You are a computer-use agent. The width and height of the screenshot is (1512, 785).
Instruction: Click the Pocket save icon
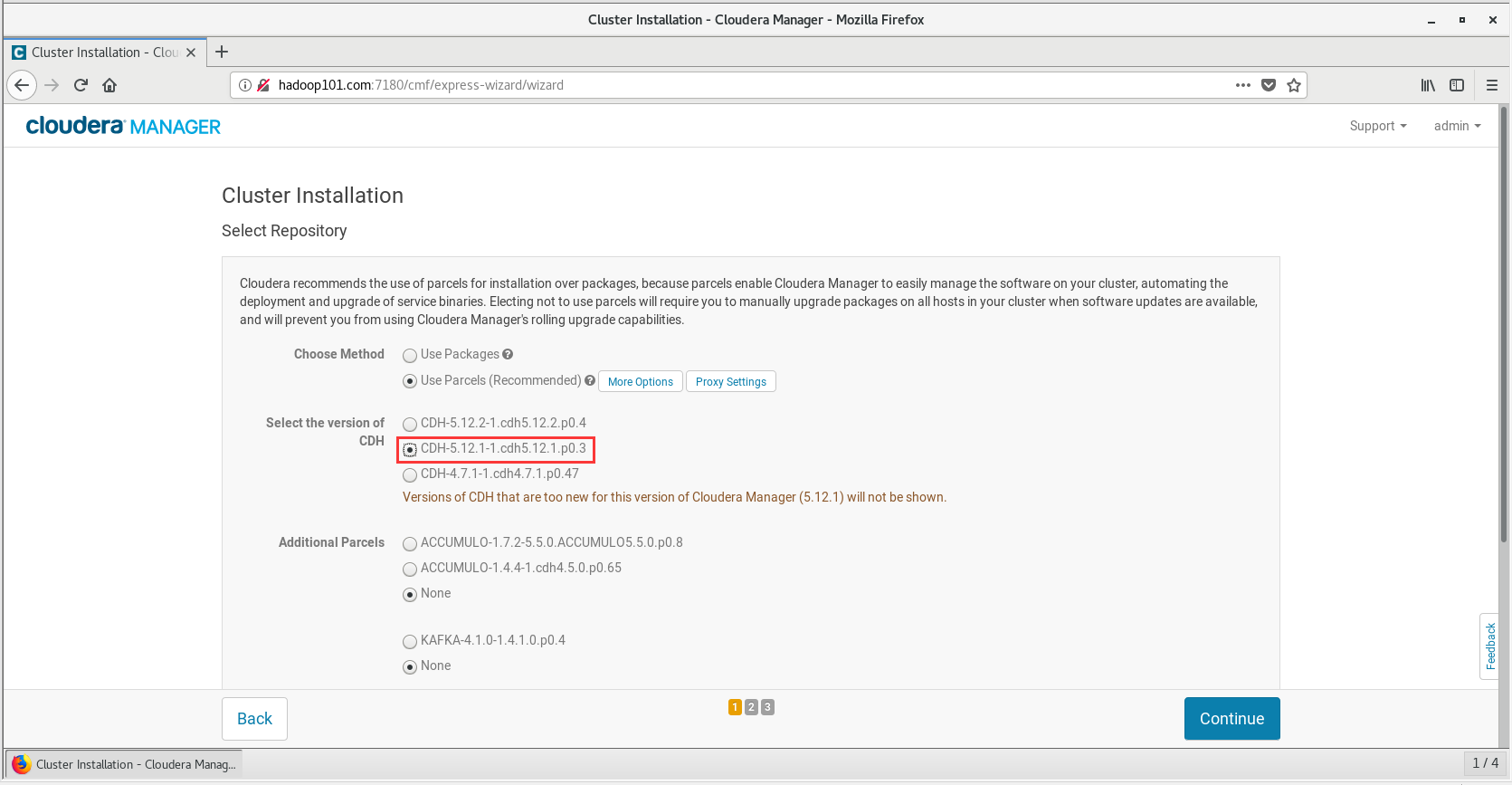coord(1269,85)
